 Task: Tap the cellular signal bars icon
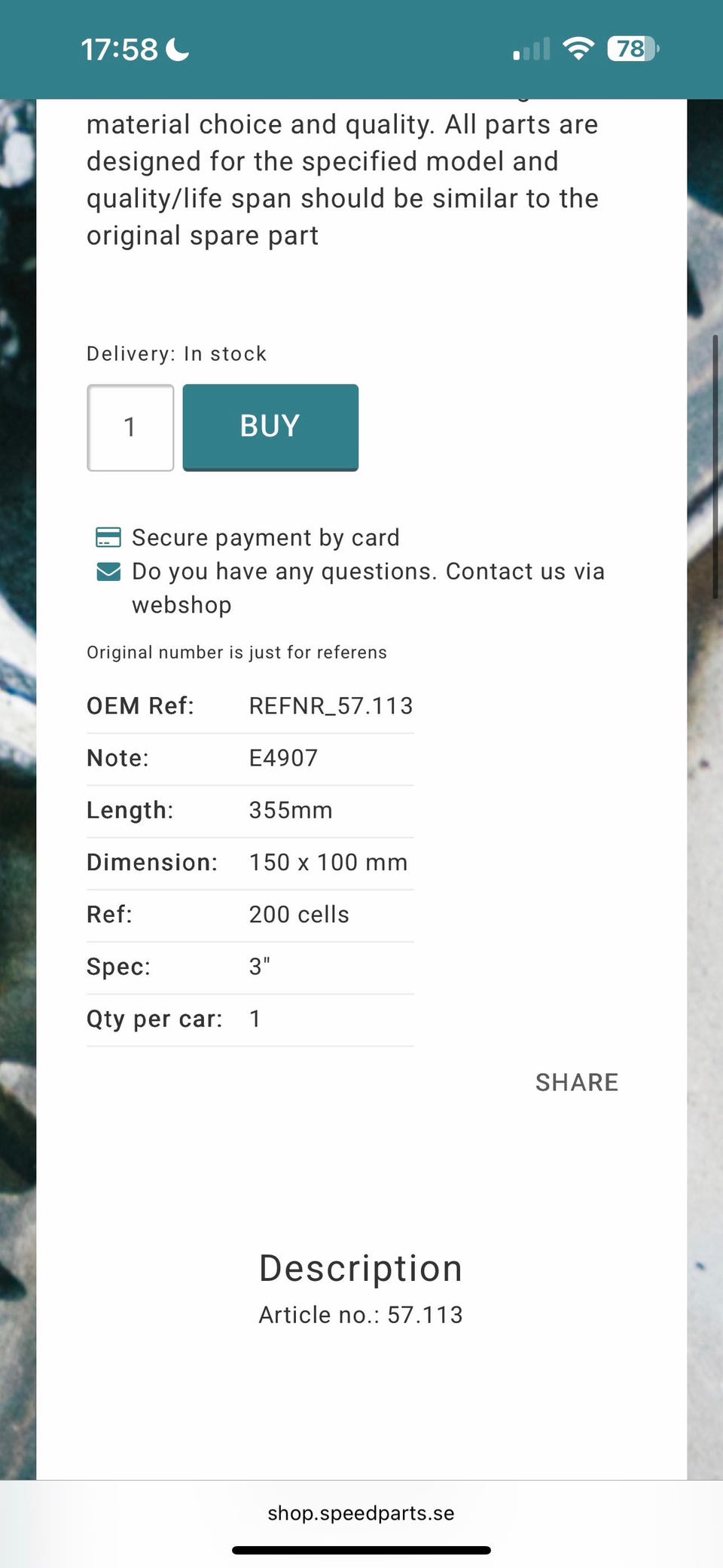point(531,50)
